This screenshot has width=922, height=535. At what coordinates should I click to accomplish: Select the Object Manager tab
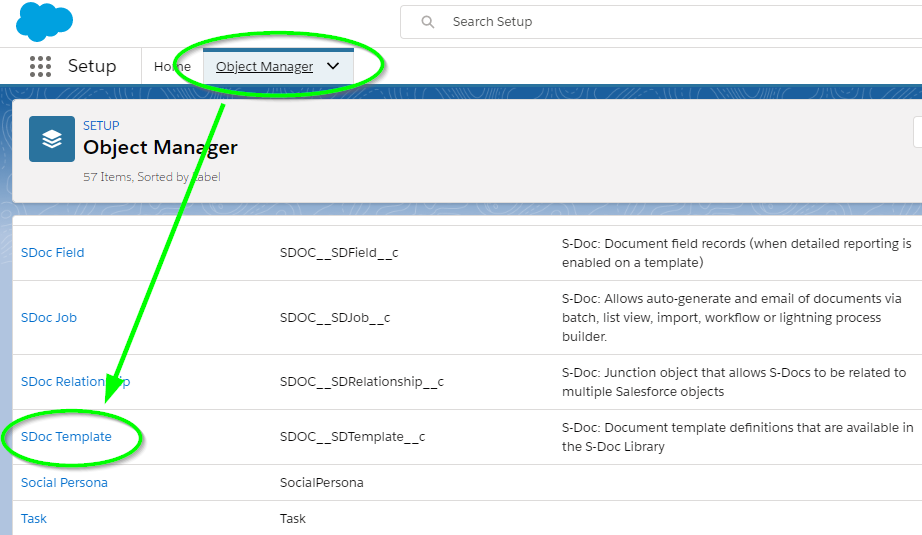click(265, 66)
